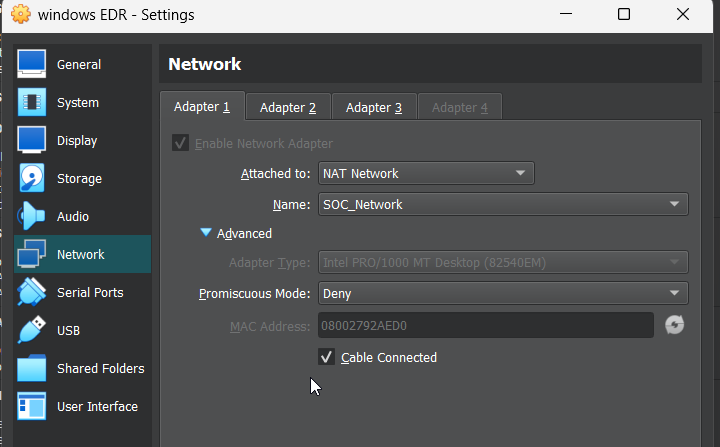Open User Interface settings icon

click(32, 407)
